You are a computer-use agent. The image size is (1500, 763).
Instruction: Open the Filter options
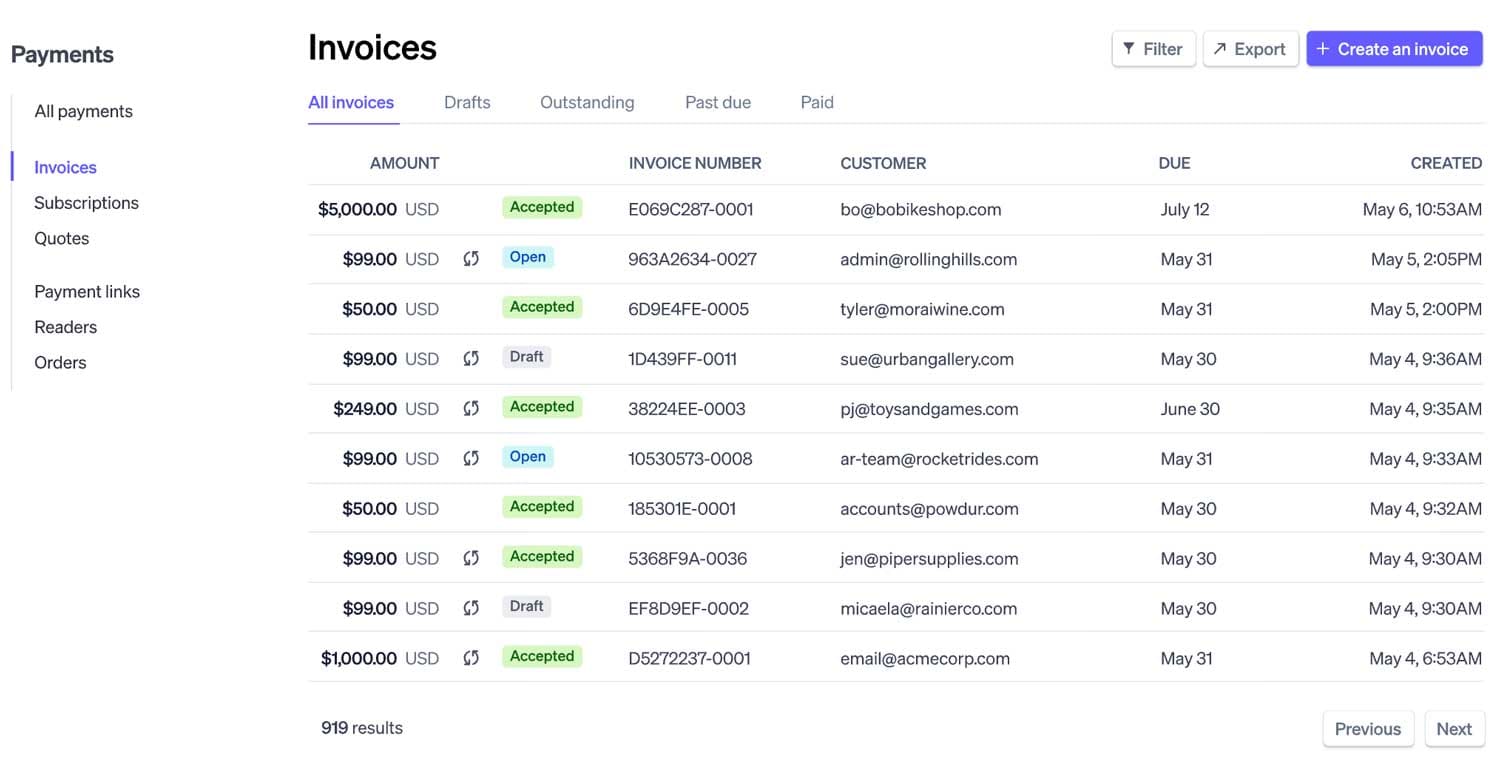[x=1153, y=49]
